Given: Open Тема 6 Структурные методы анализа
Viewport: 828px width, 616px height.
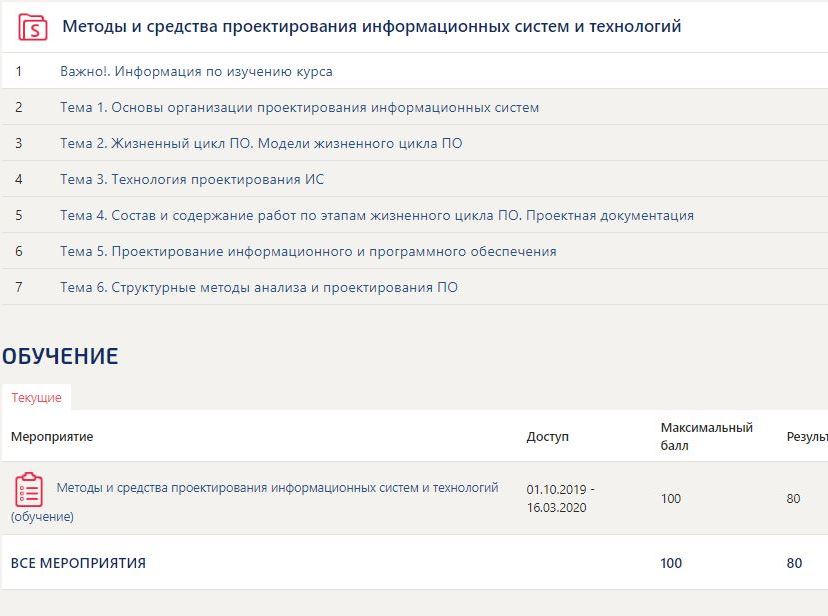Looking at the screenshot, I should tap(259, 288).
